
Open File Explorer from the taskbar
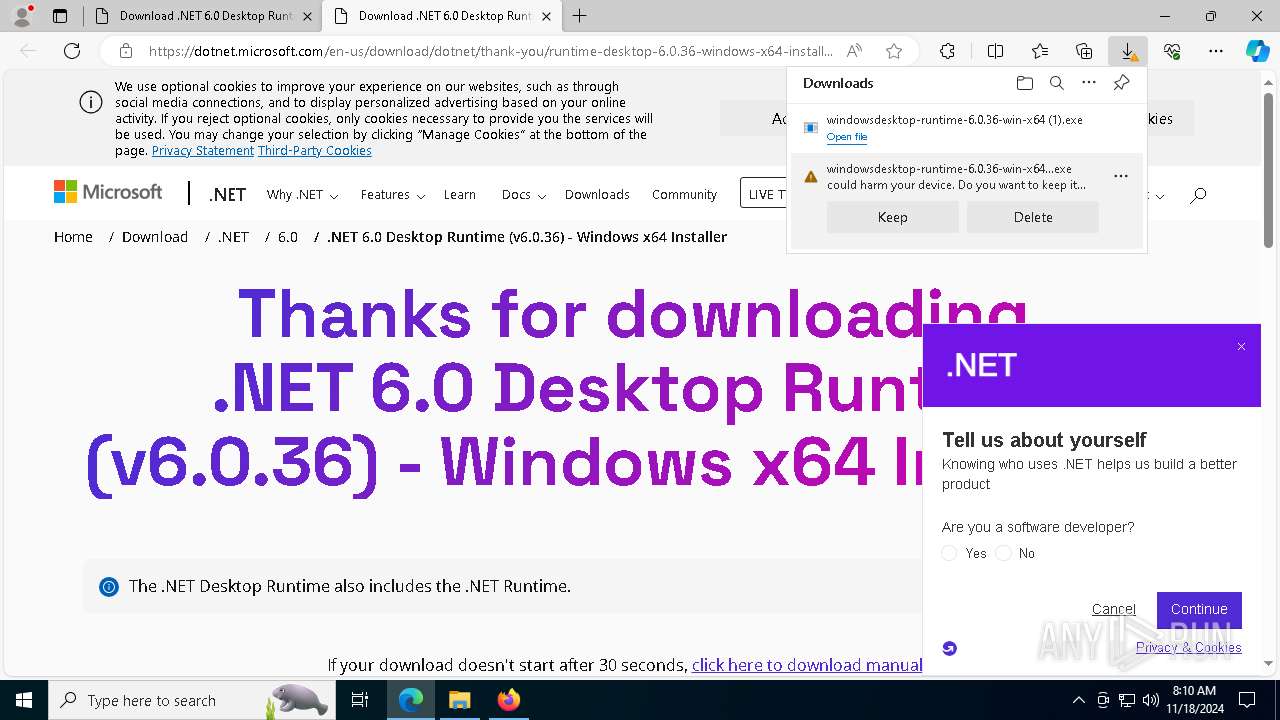[459, 700]
